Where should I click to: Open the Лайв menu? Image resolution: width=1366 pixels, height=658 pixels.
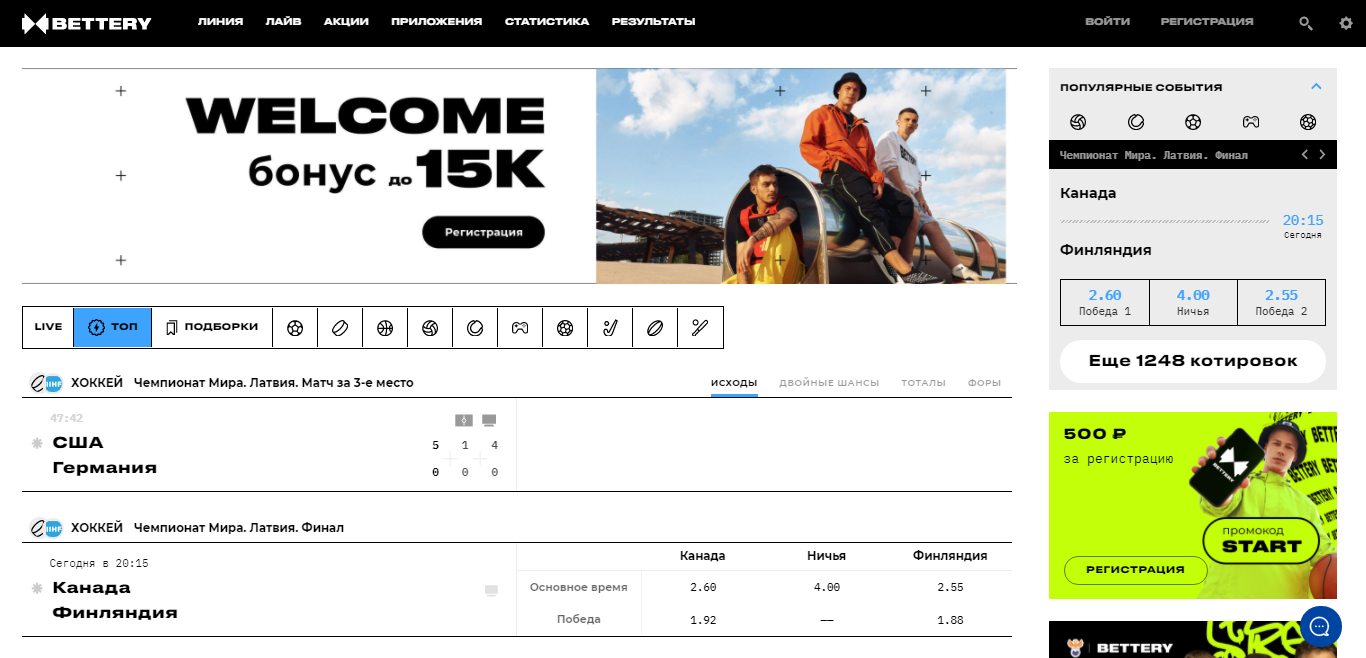[x=284, y=22]
